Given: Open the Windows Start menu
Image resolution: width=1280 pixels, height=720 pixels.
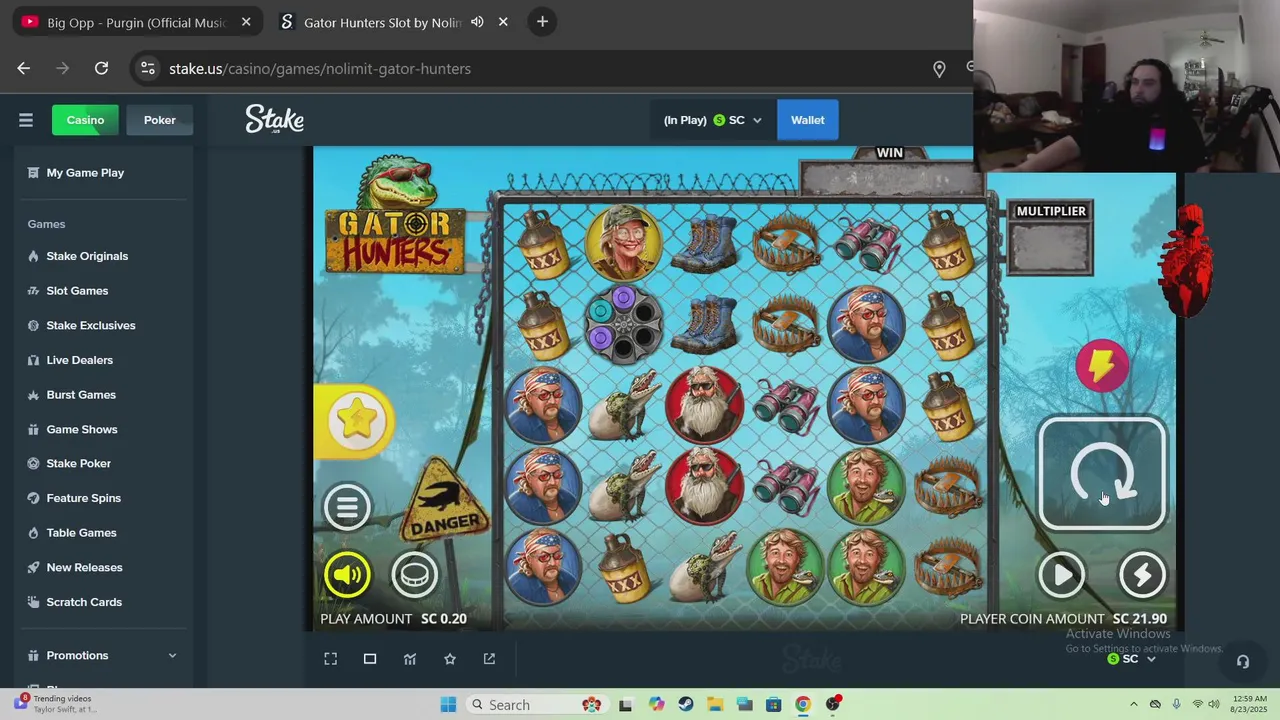Looking at the screenshot, I should pyautogui.click(x=448, y=705).
